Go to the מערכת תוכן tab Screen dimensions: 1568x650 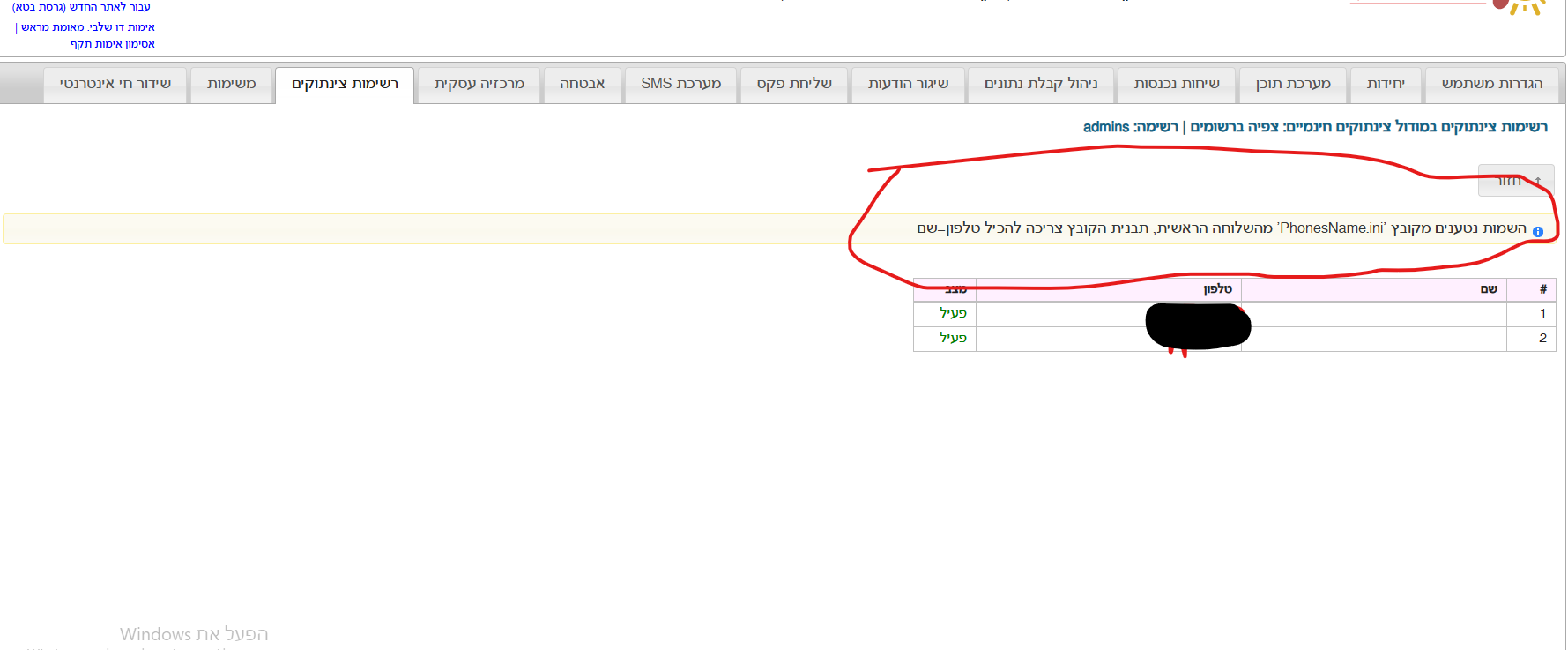point(1292,84)
